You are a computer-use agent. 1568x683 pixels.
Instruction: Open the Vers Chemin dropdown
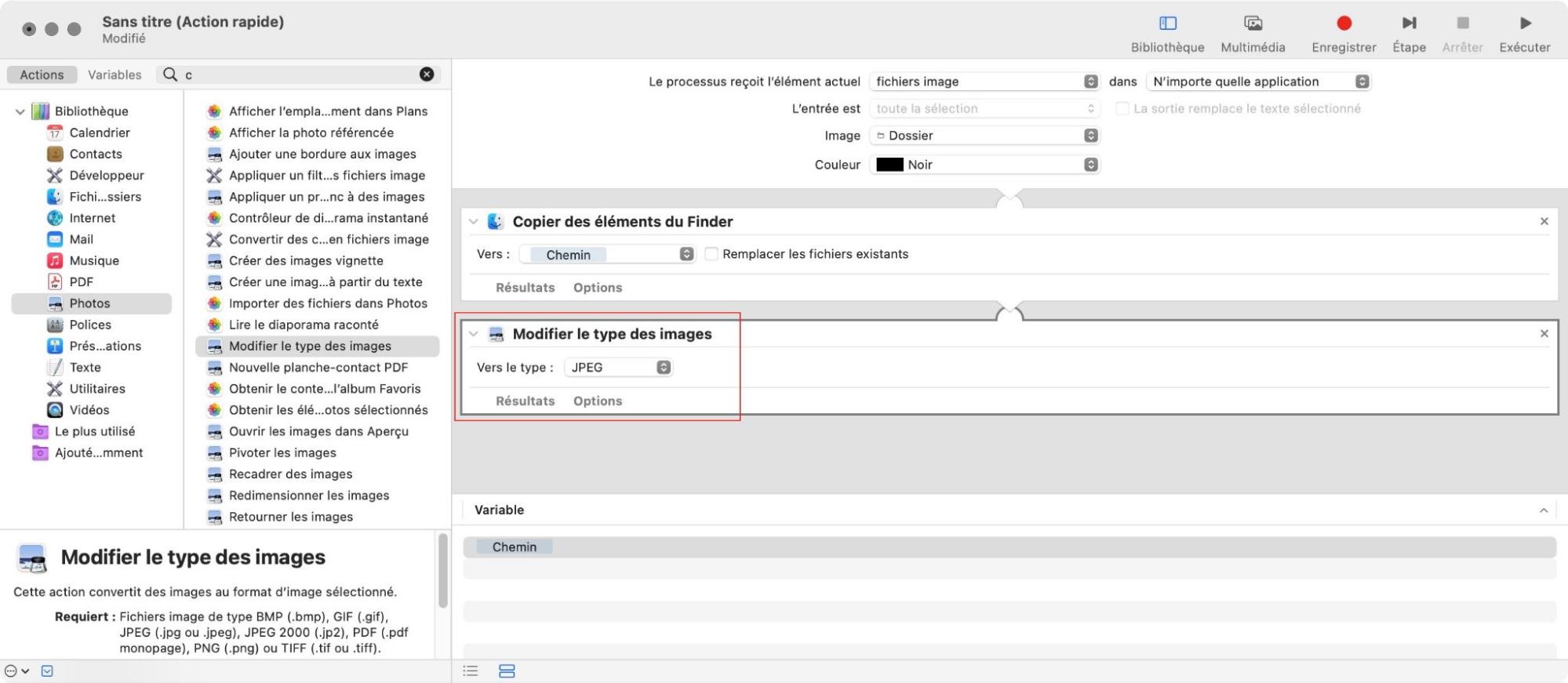coord(607,254)
